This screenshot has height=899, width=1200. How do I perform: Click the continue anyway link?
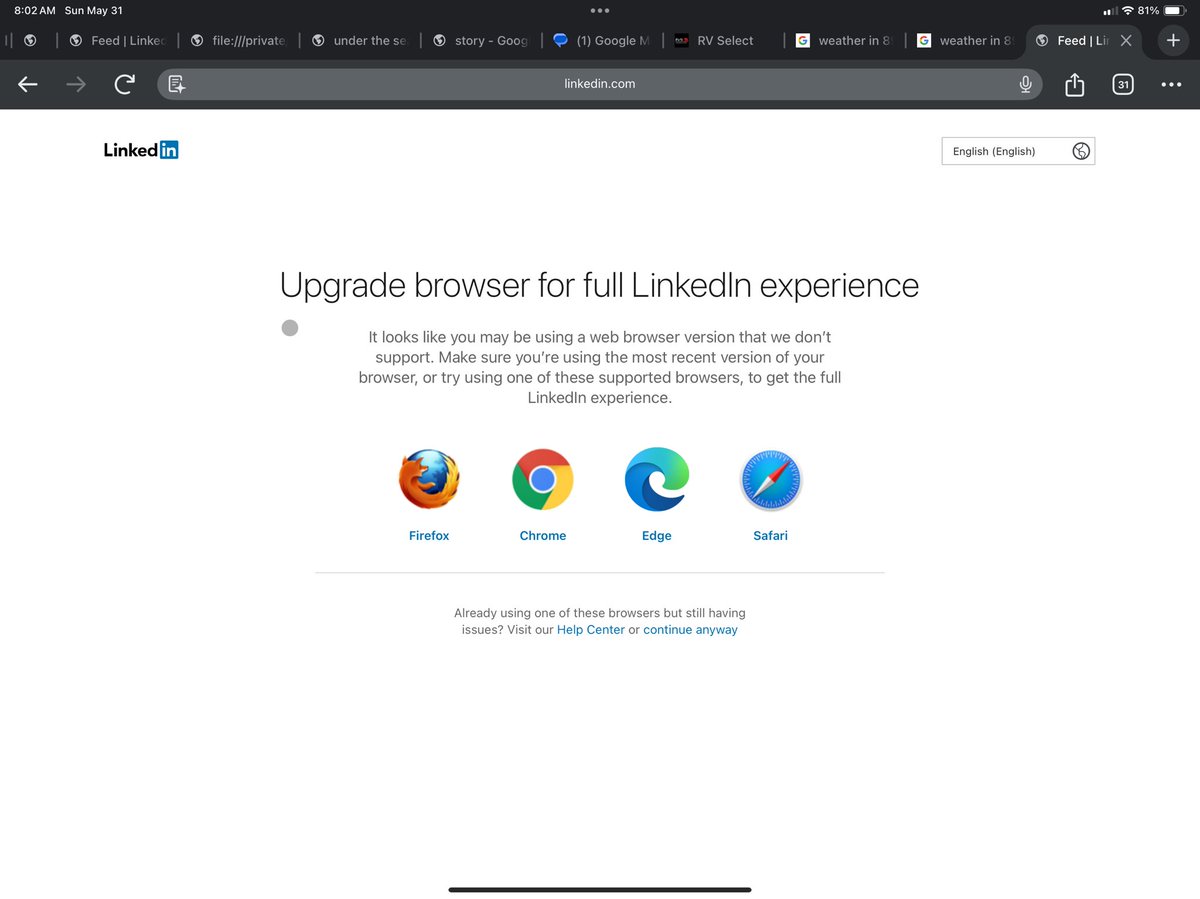click(x=690, y=630)
